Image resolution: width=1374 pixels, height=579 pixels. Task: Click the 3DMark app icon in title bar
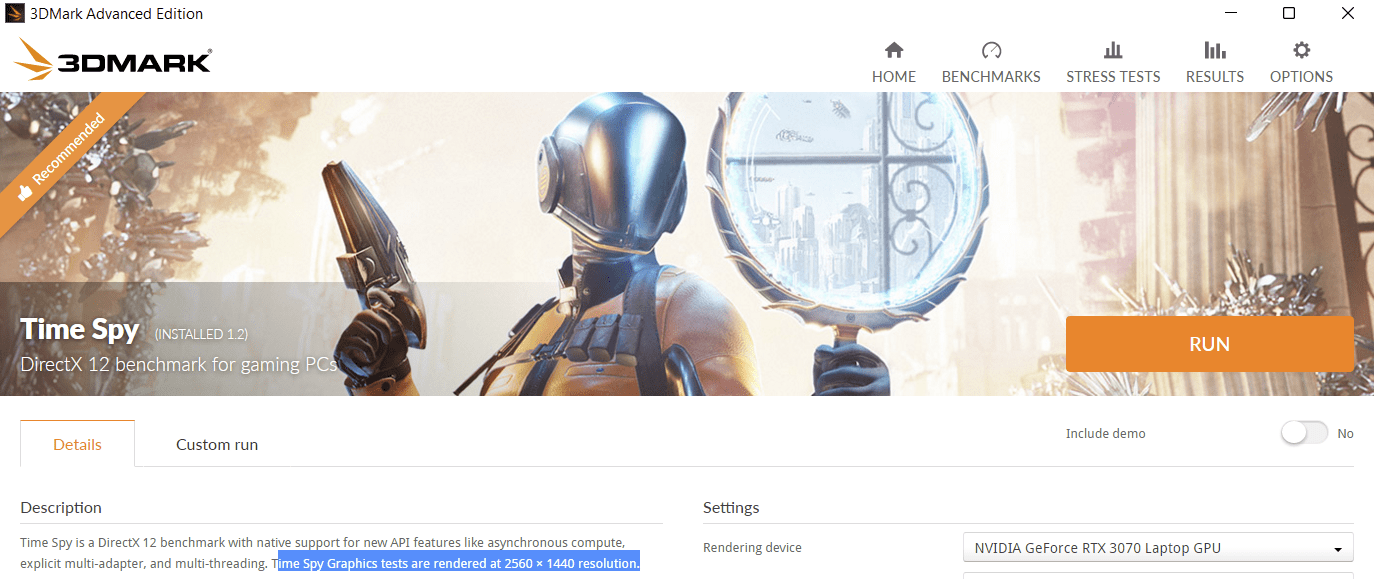coord(14,14)
